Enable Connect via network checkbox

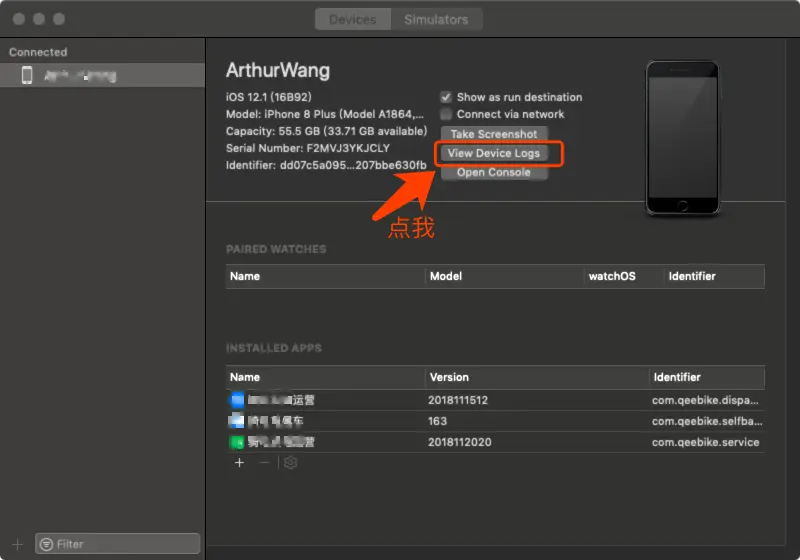(x=446, y=114)
